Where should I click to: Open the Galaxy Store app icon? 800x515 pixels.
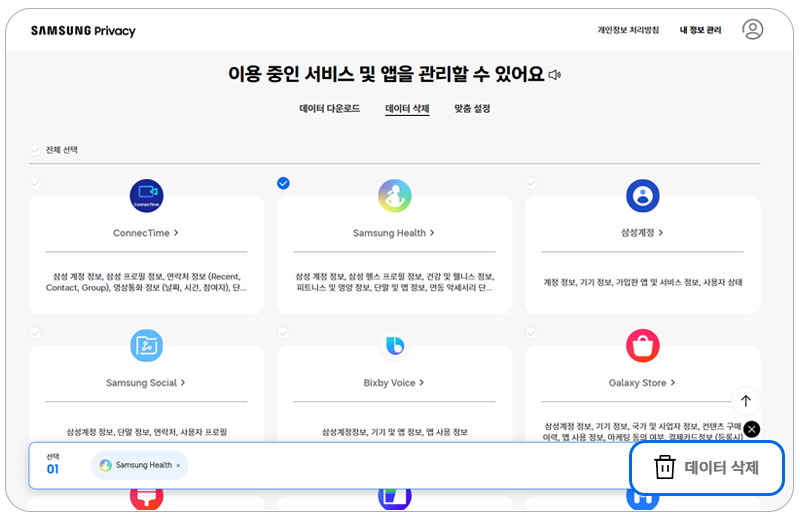tap(642, 346)
